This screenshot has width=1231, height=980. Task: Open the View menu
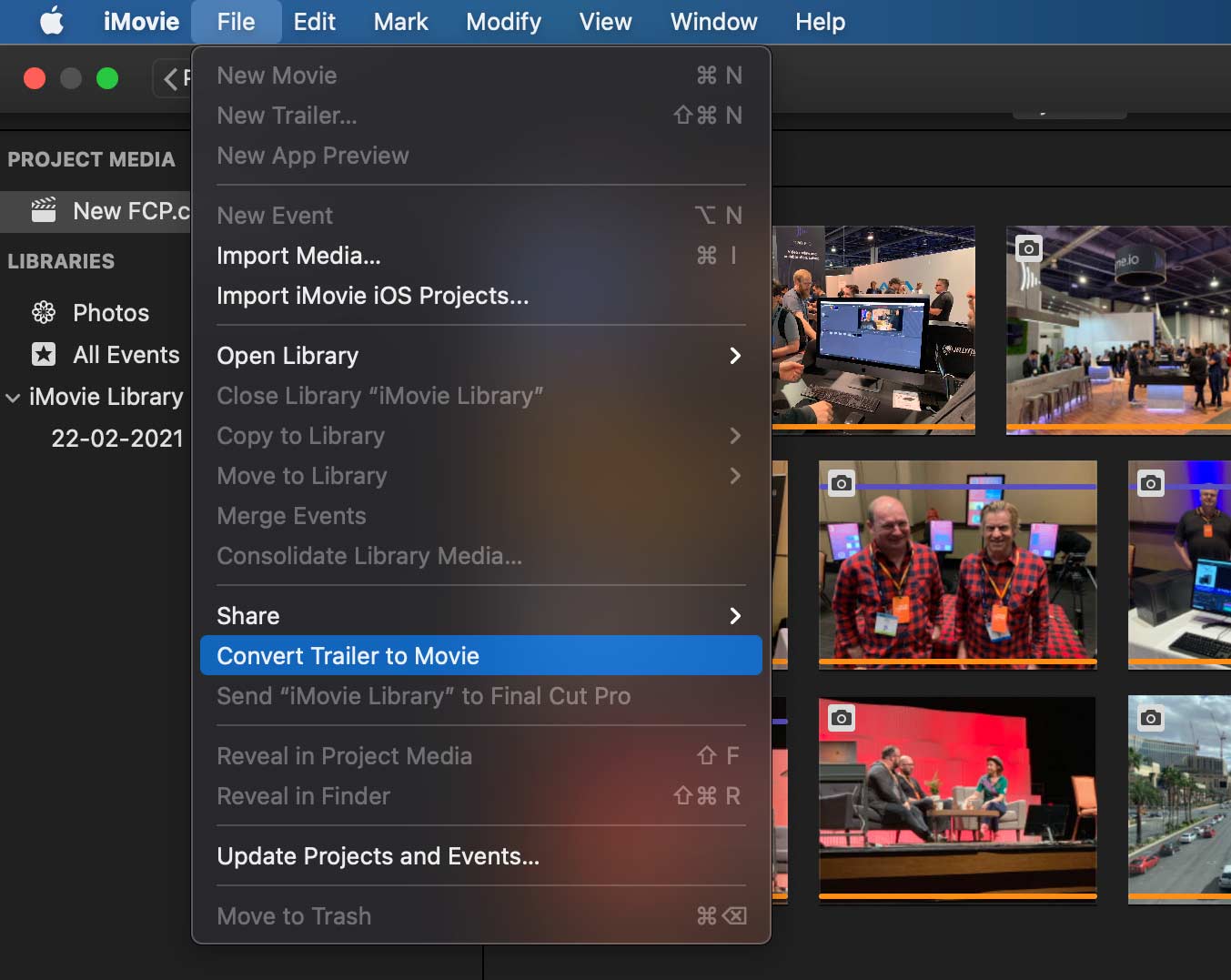605,22
